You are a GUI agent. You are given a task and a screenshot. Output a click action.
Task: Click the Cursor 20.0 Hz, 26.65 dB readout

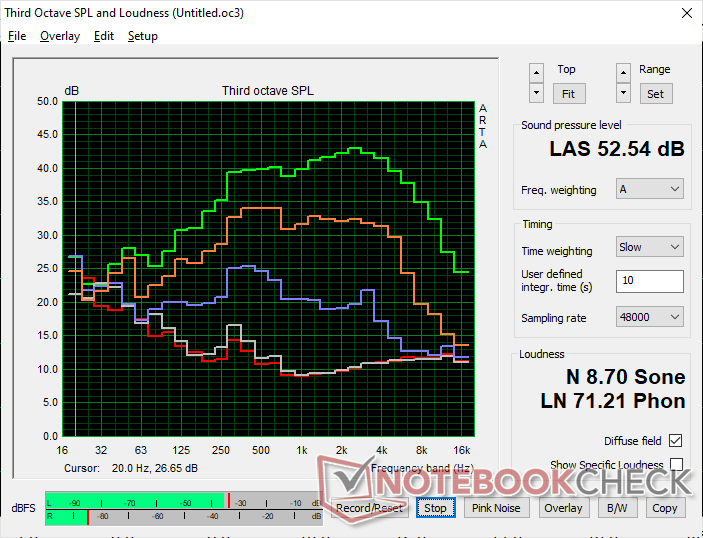coord(131,469)
